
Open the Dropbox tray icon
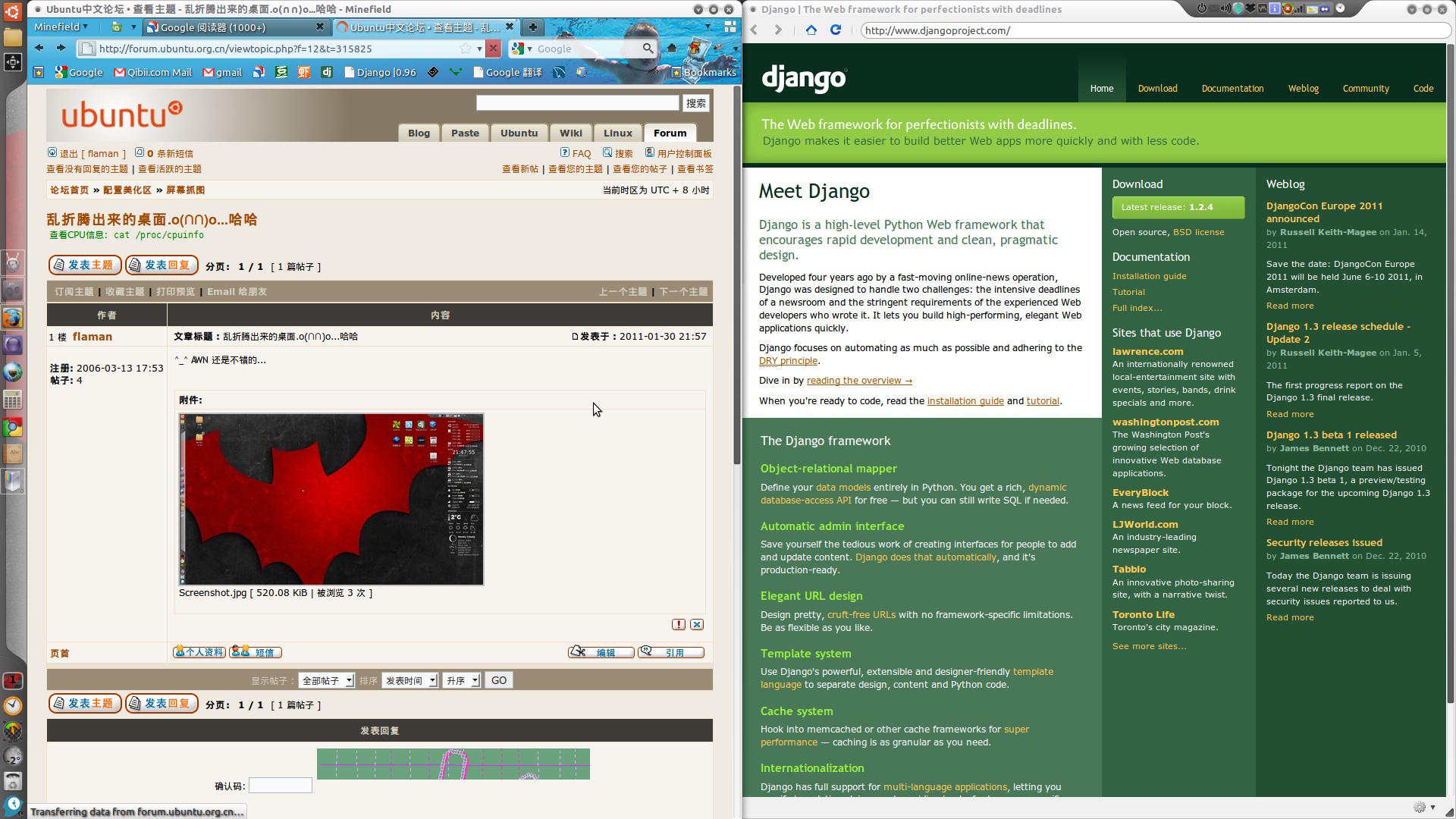click(x=1250, y=8)
